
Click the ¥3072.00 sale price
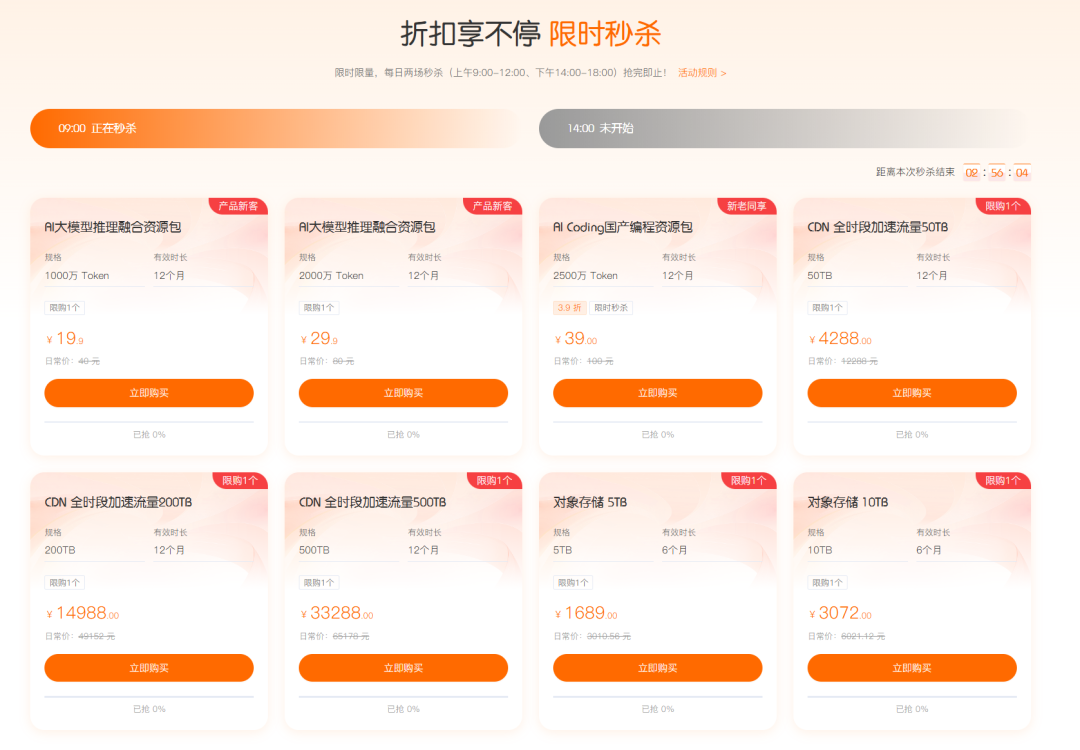(x=840, y=614)
